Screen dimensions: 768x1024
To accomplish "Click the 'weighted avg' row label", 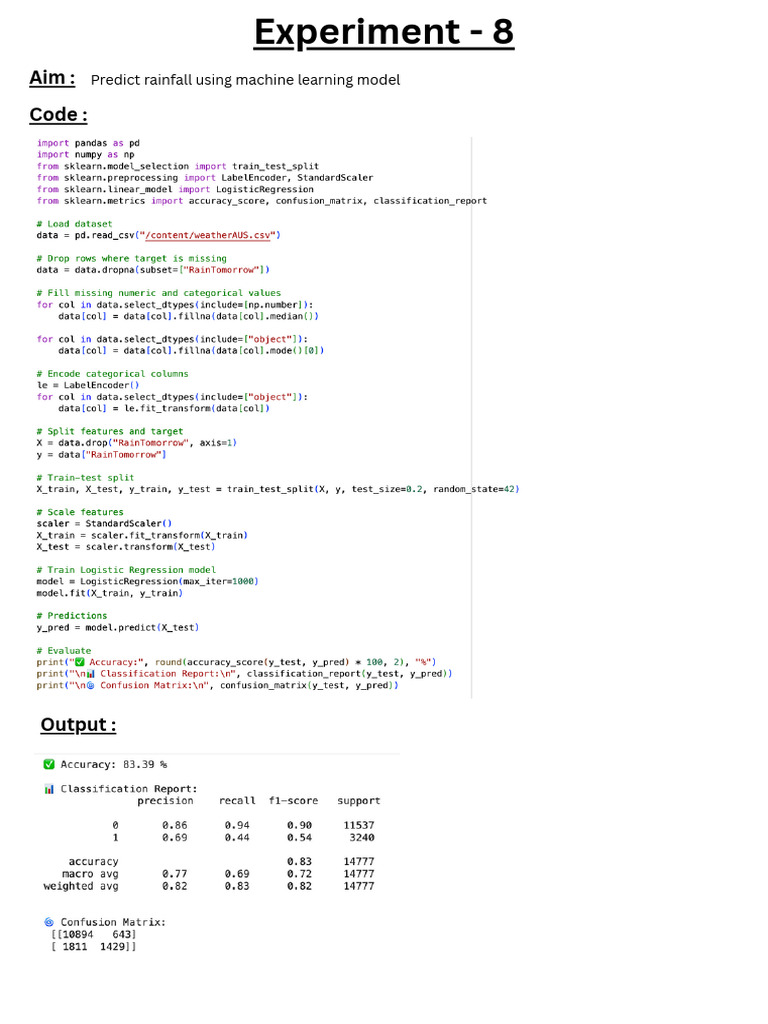I will point(81,886).
